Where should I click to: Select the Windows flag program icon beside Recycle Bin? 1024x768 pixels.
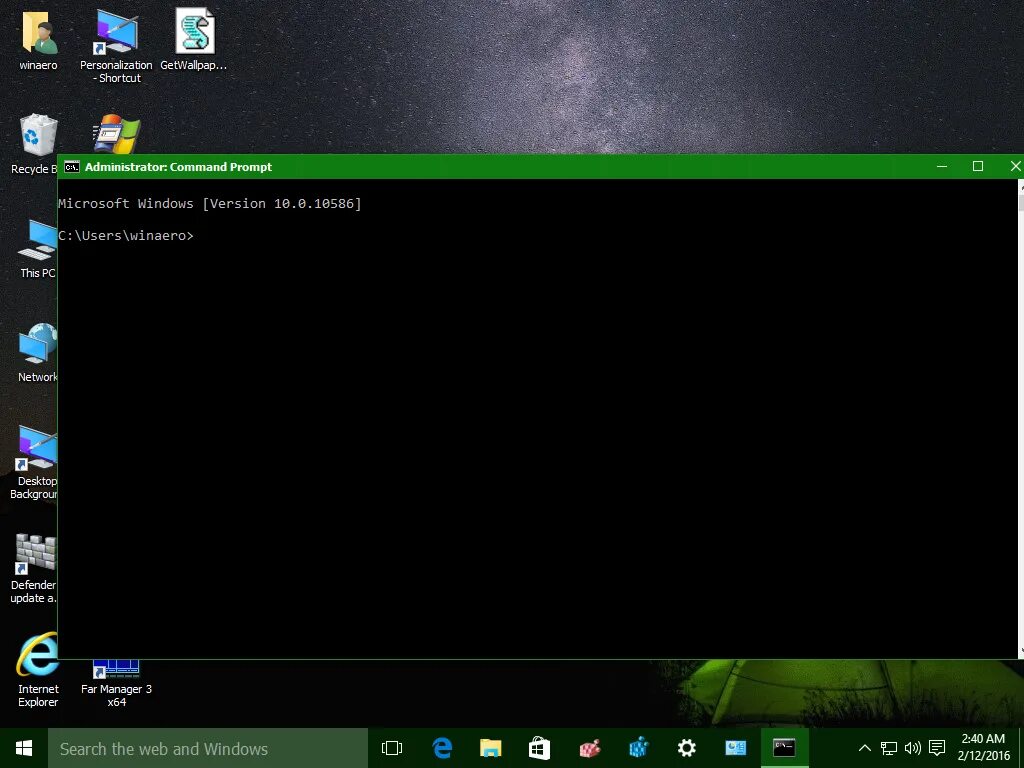click(116, 134)
